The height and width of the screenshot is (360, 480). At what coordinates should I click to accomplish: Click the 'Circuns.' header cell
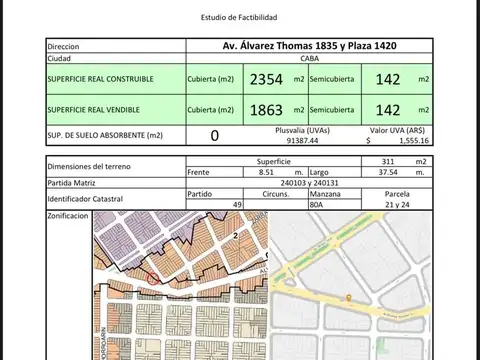pyautogui.click(x=276, y=194)
